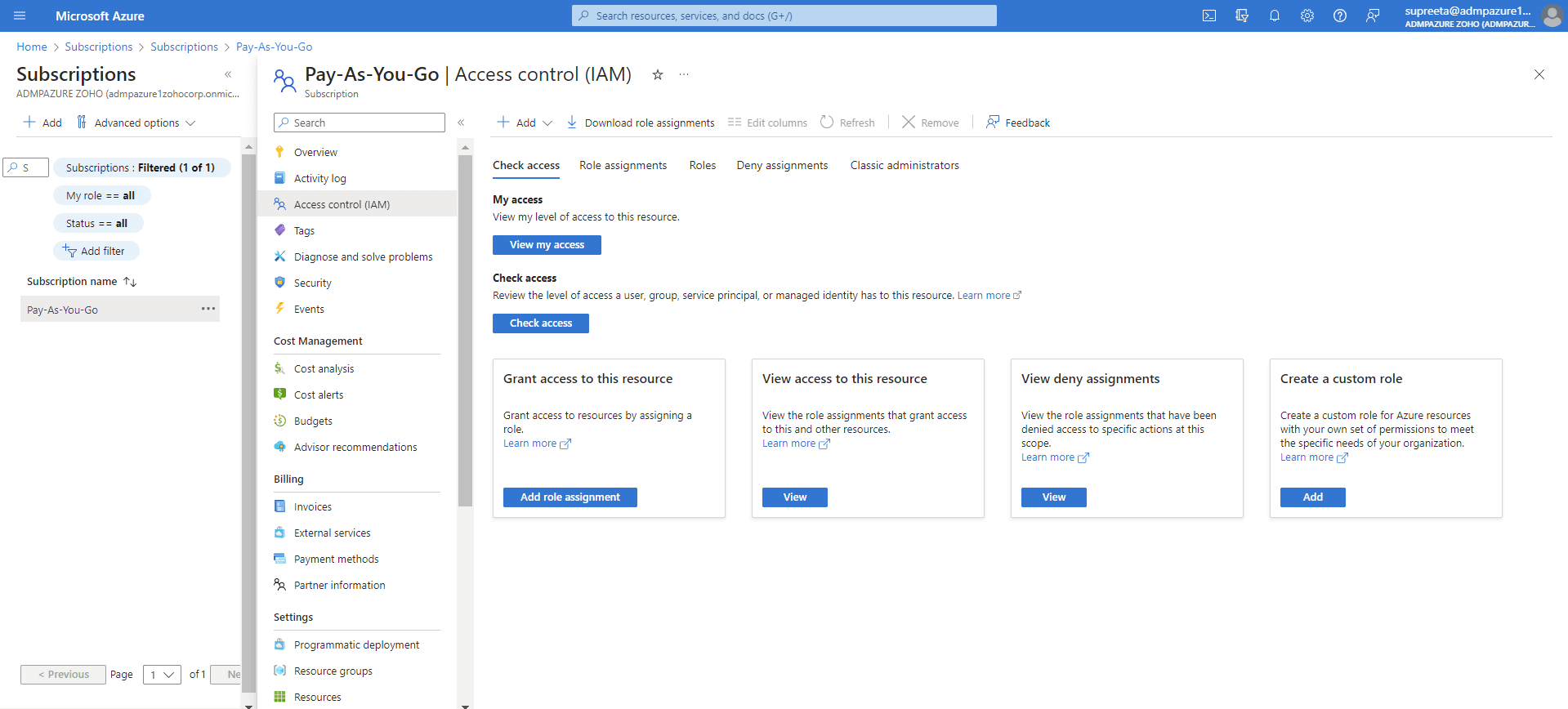Open the My role == all filter
Viewport: 1568px width, 709px height.
(x=101, y=195)
